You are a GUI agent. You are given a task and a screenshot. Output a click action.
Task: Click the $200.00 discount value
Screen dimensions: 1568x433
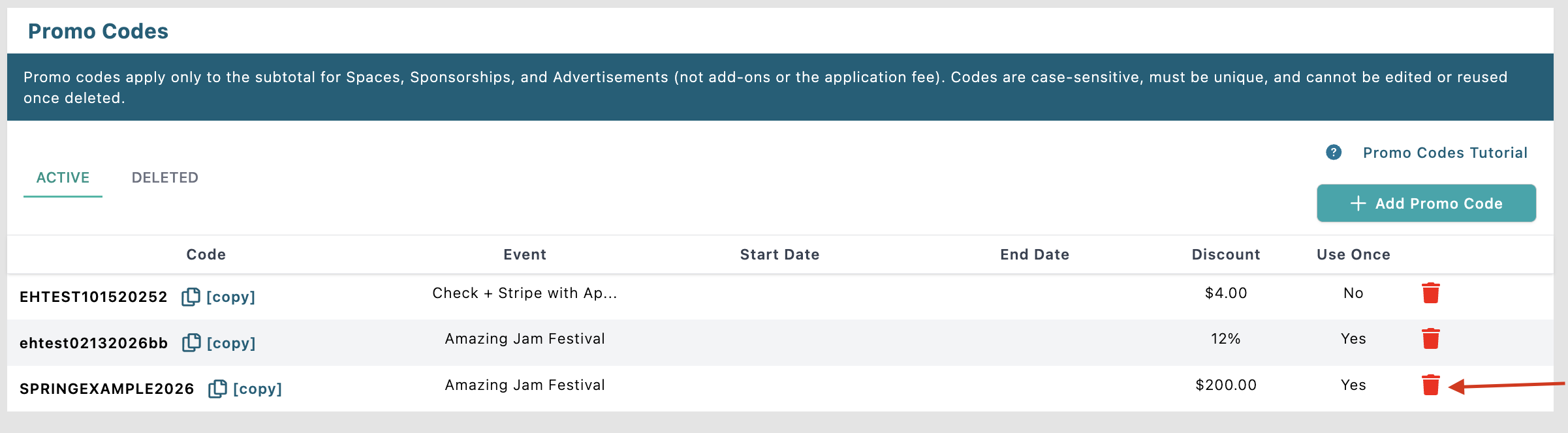[x=1225, y=385]
